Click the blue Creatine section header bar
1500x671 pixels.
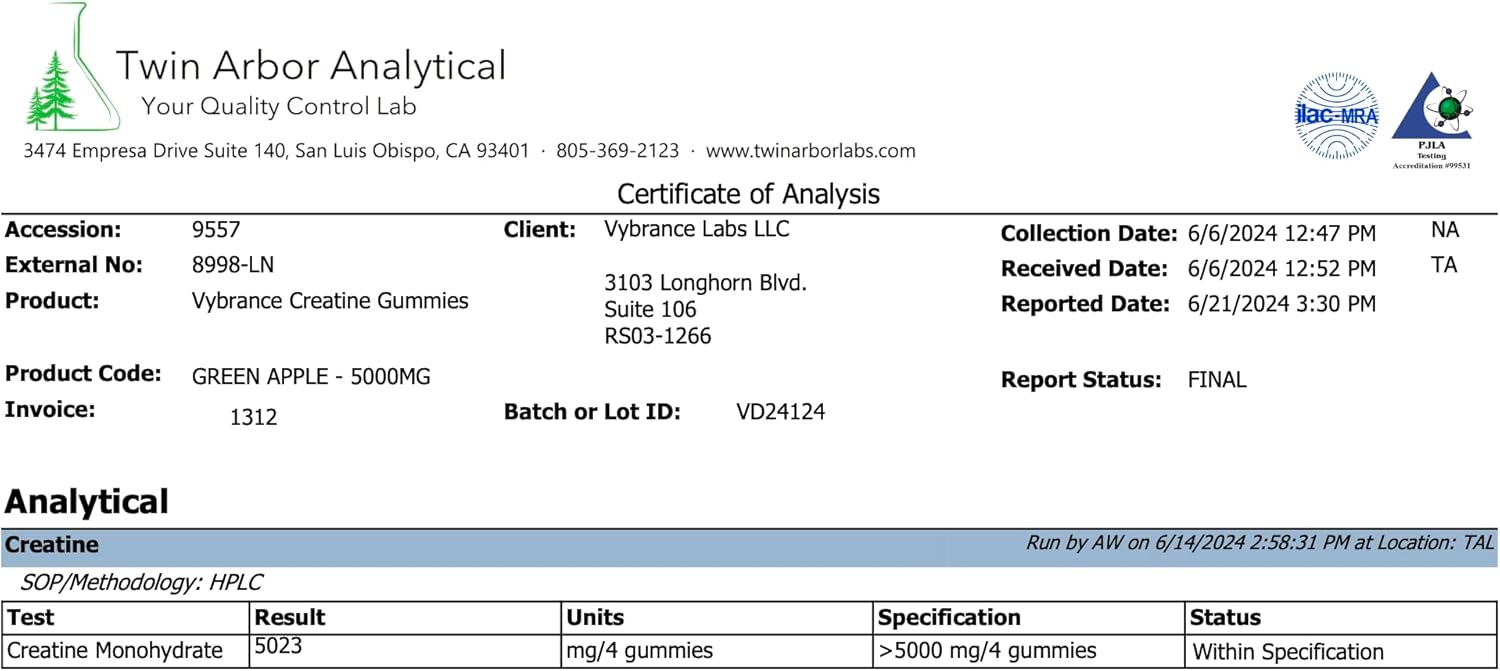tap(500, 545)
